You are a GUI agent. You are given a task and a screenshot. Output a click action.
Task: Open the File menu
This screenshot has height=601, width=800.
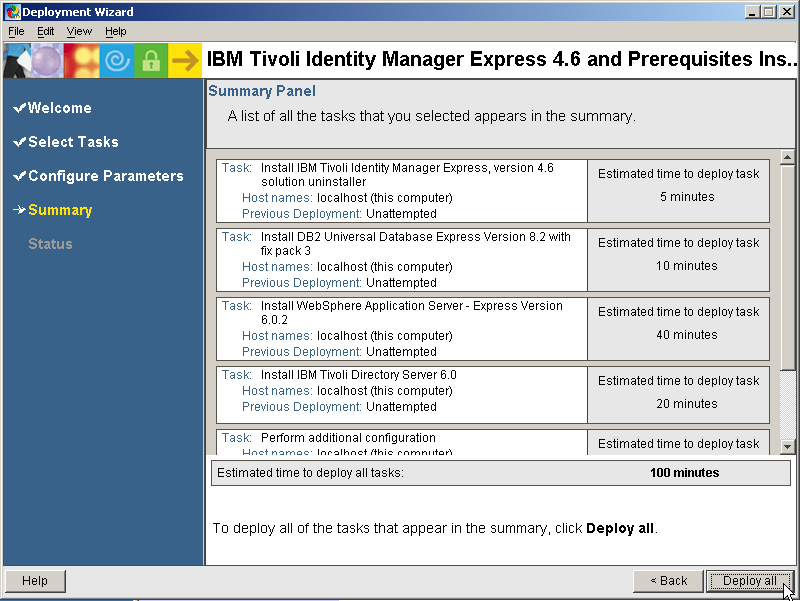[x=16, y=32]
